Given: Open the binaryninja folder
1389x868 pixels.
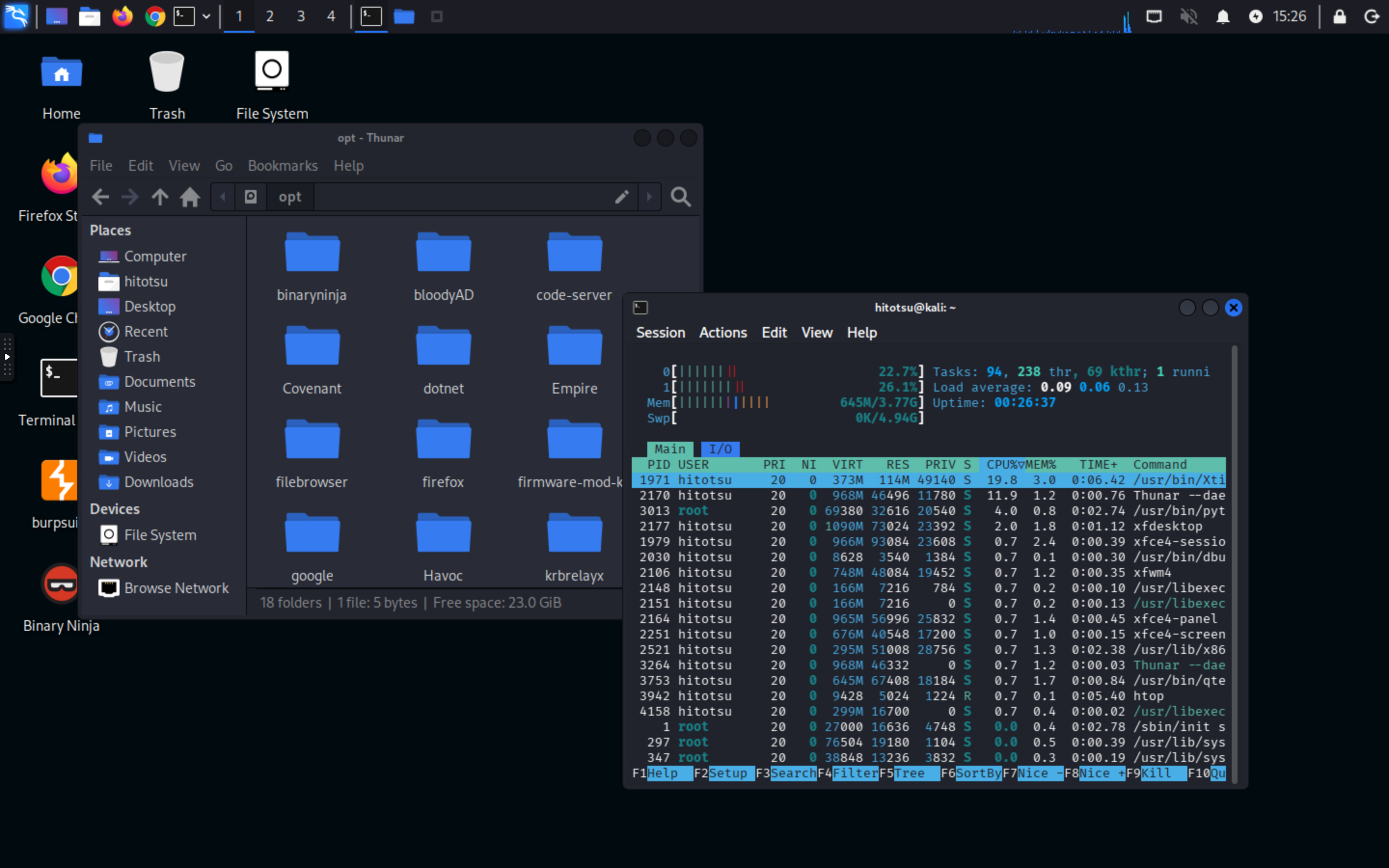Looking at the screenshot, I should [x=312, y=267].
